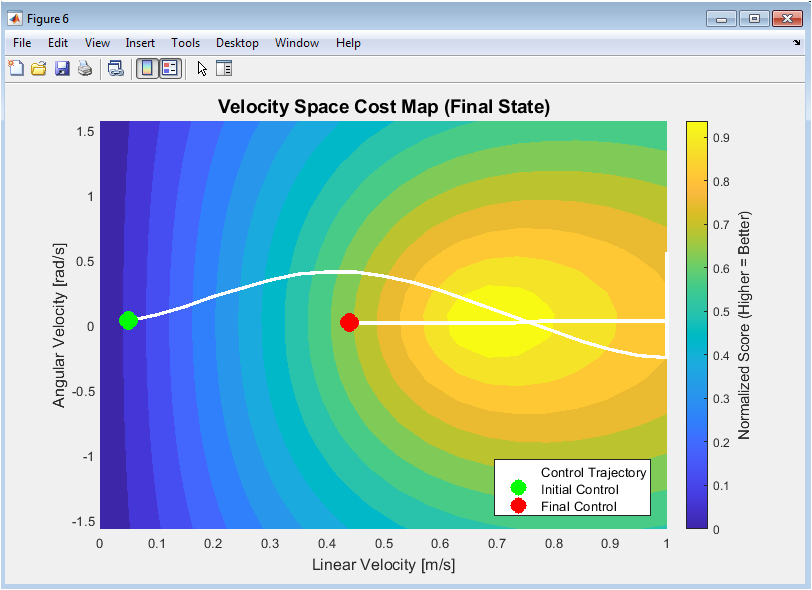Open the Property Inspector icon
The height and width of the screenshot is (590, 812).
[x=224, y=68]
